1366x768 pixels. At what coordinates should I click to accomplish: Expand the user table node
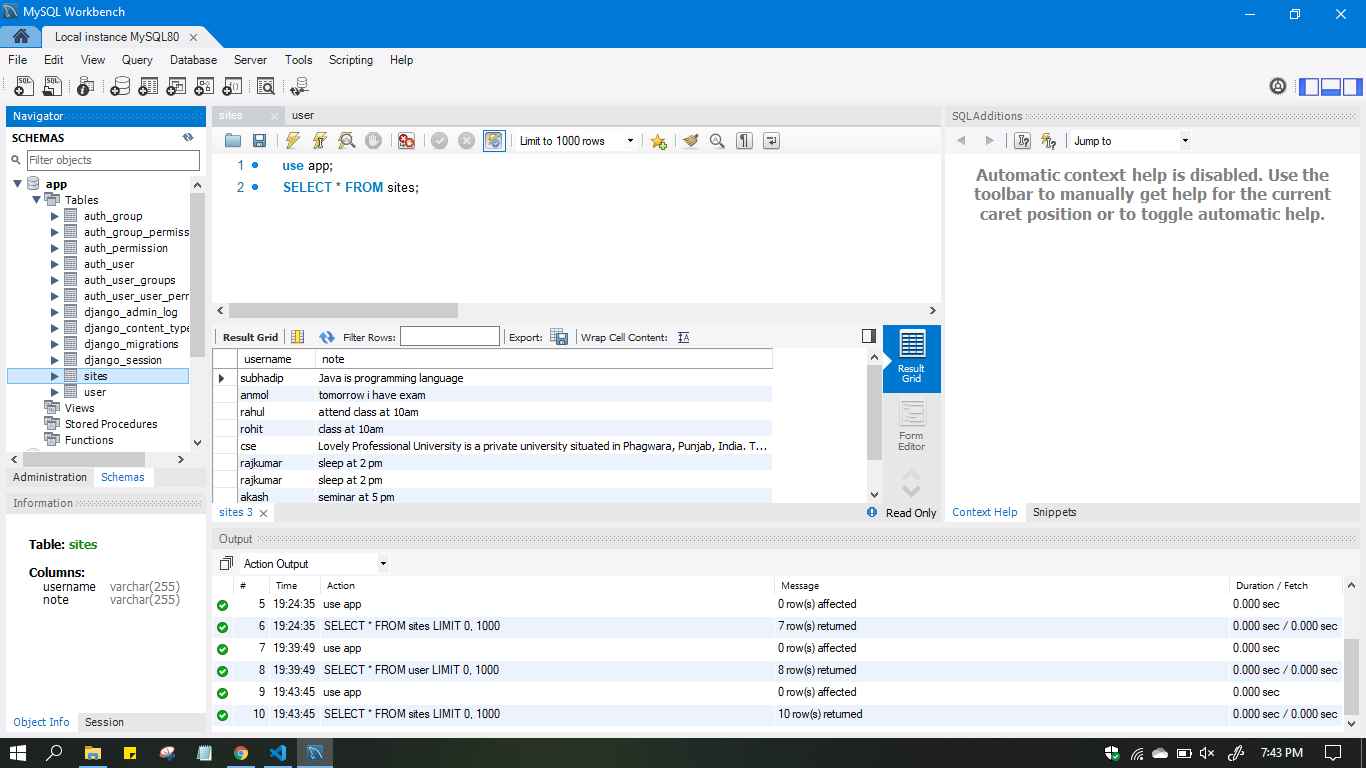[55, 392]
